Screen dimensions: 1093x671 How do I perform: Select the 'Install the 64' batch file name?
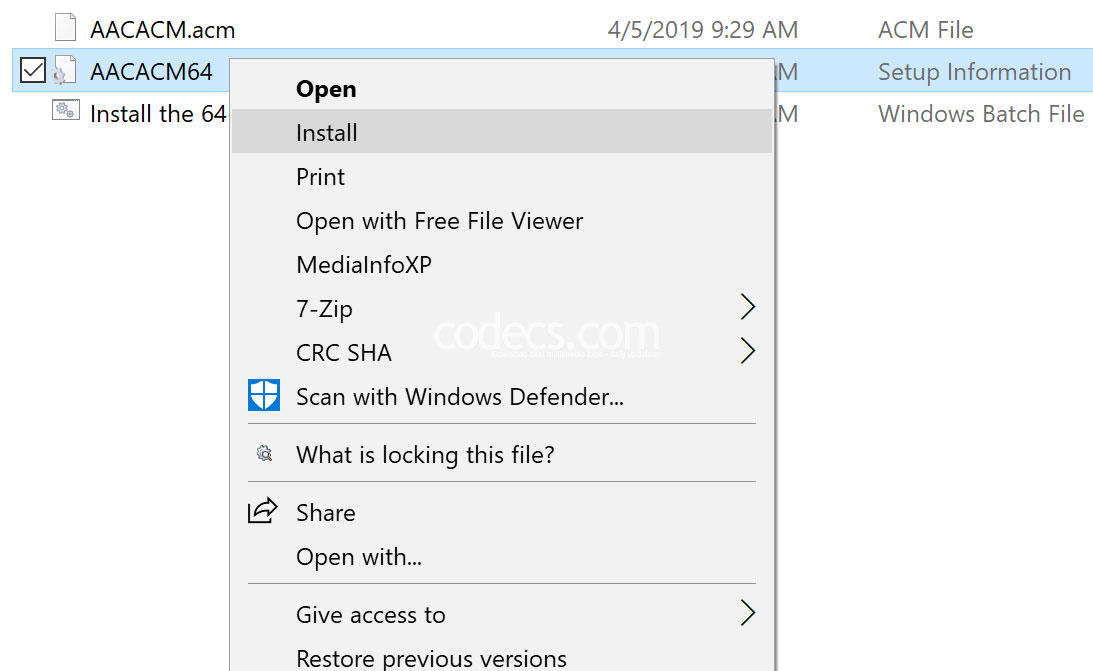pyautogui.click(x=158, y=114)
